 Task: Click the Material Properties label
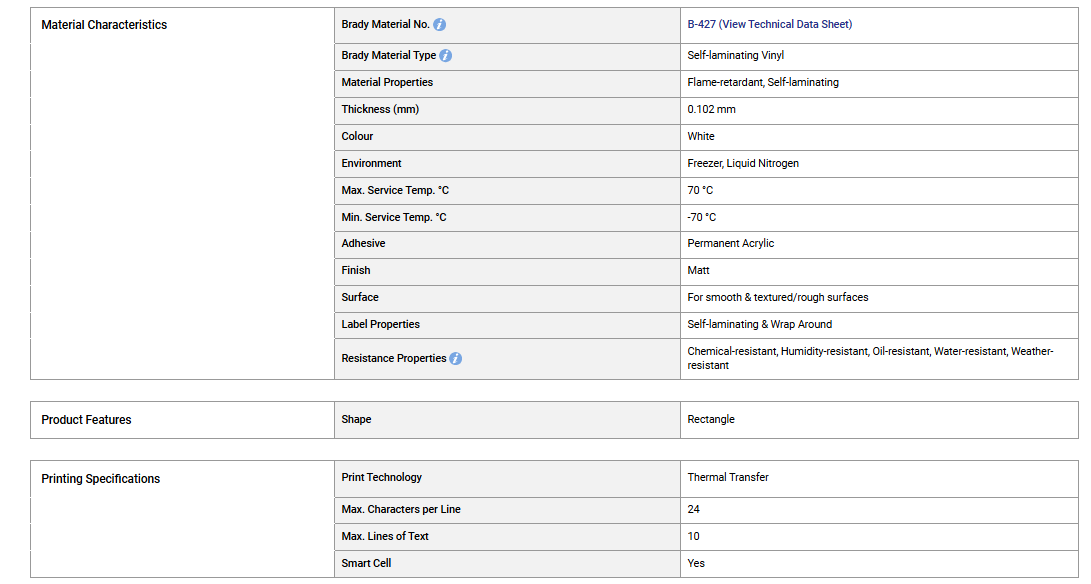[x=387, y=82]
